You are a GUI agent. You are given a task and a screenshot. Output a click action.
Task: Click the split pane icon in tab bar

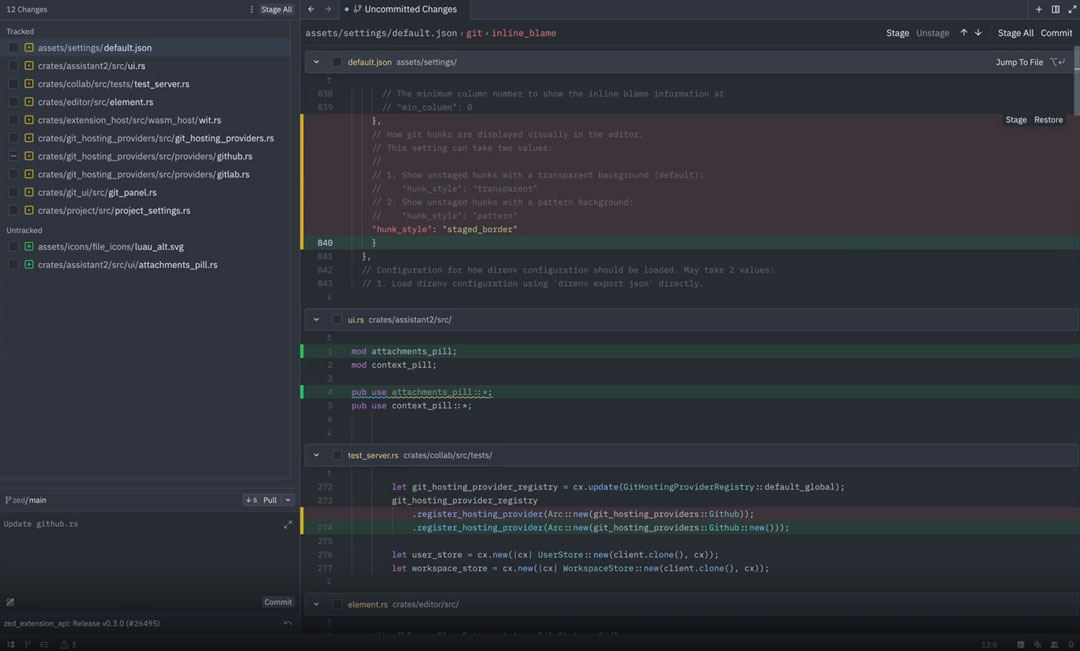click(1055, 9)
